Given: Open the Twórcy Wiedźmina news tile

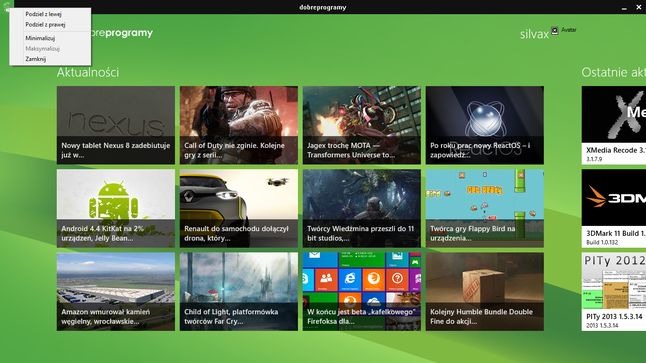Looking at the screenshot, I should point(362,208).
